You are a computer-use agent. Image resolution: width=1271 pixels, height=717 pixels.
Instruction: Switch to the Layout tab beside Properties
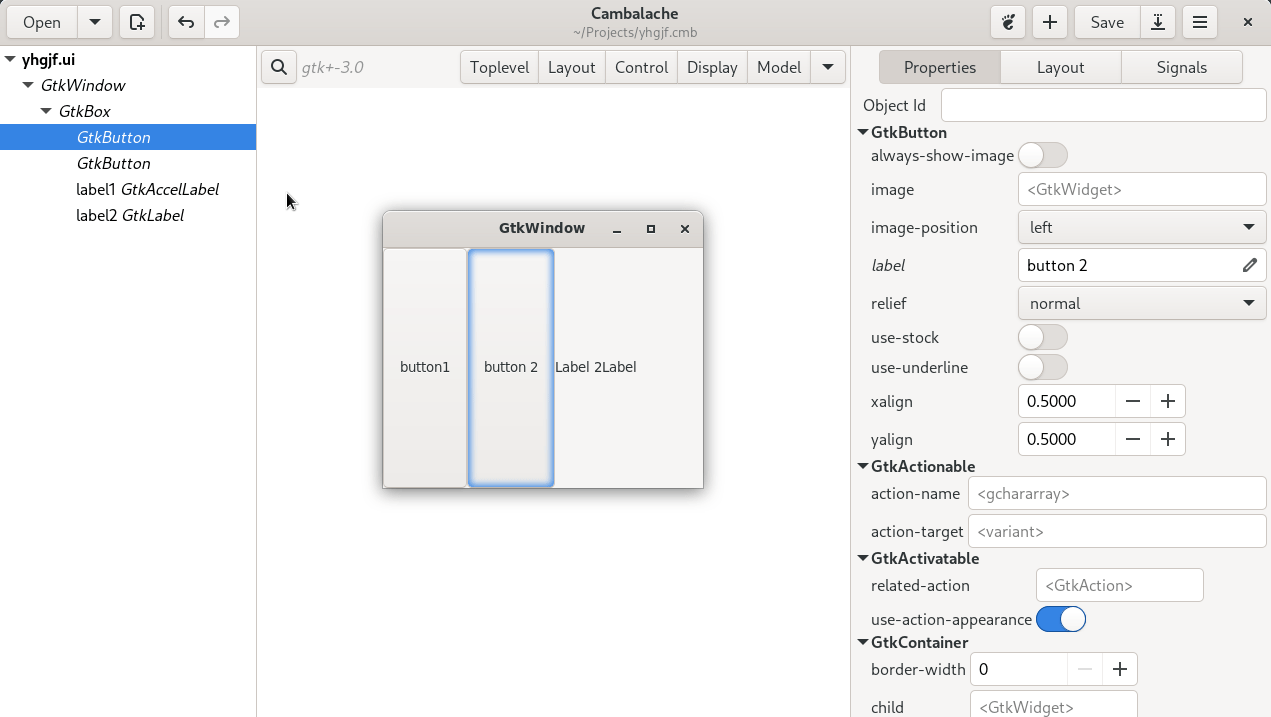(x=1061, y=67)
